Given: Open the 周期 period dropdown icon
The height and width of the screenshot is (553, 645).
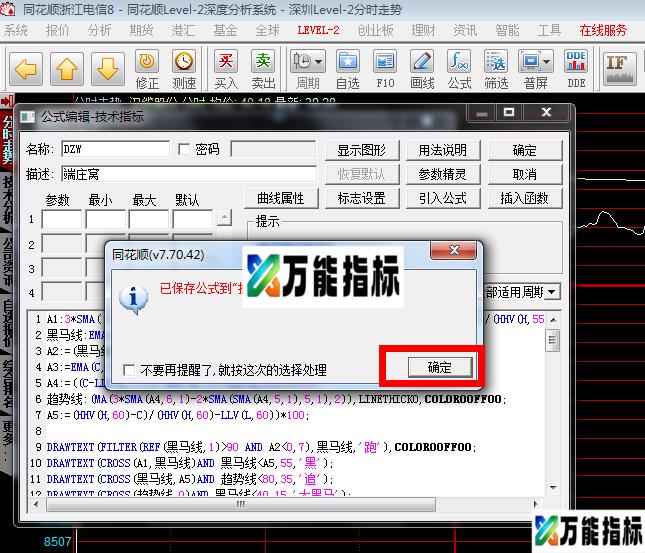Looking at the screenshot, I should [x=308, y=69].
